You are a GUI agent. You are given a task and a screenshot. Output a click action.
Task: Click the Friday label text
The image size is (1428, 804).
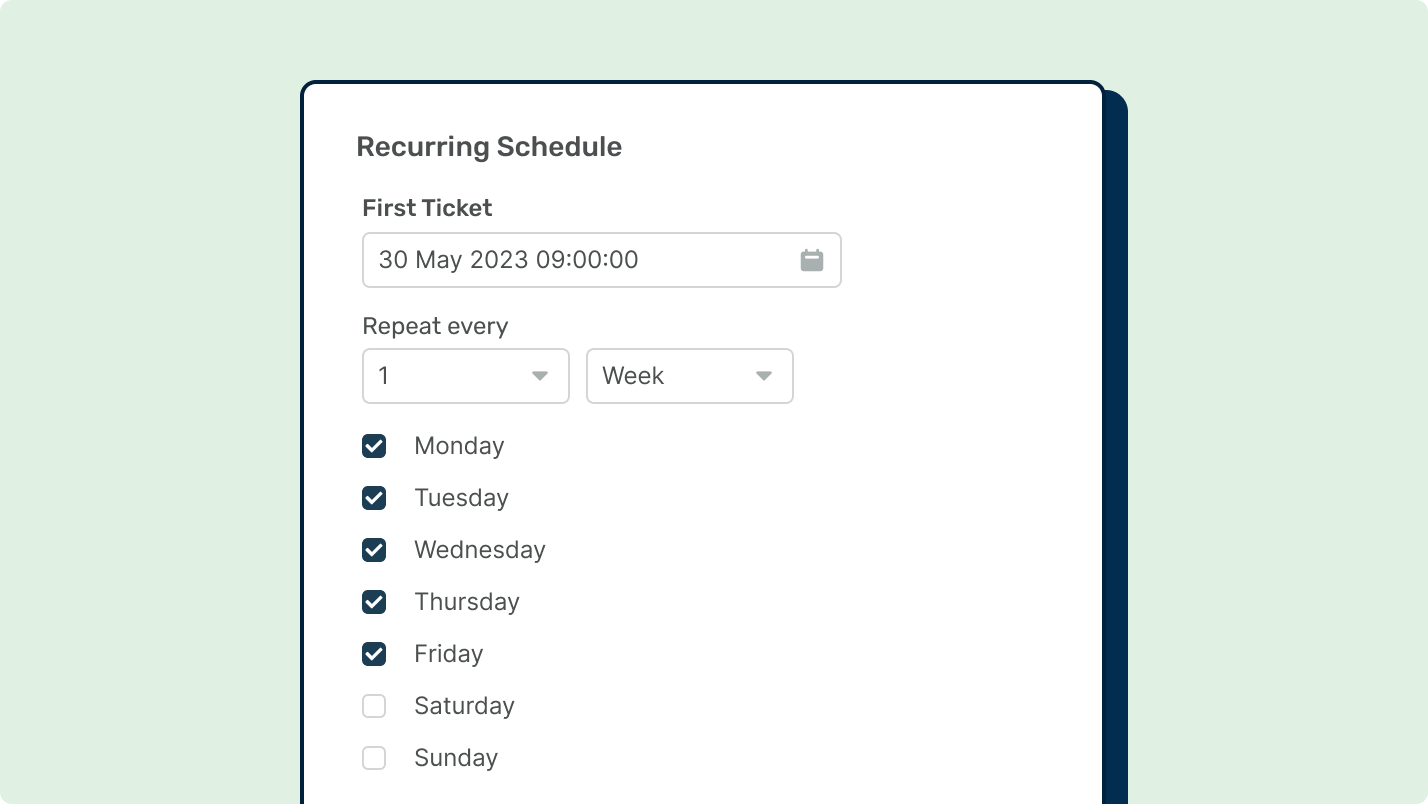(x=449, y=654)
